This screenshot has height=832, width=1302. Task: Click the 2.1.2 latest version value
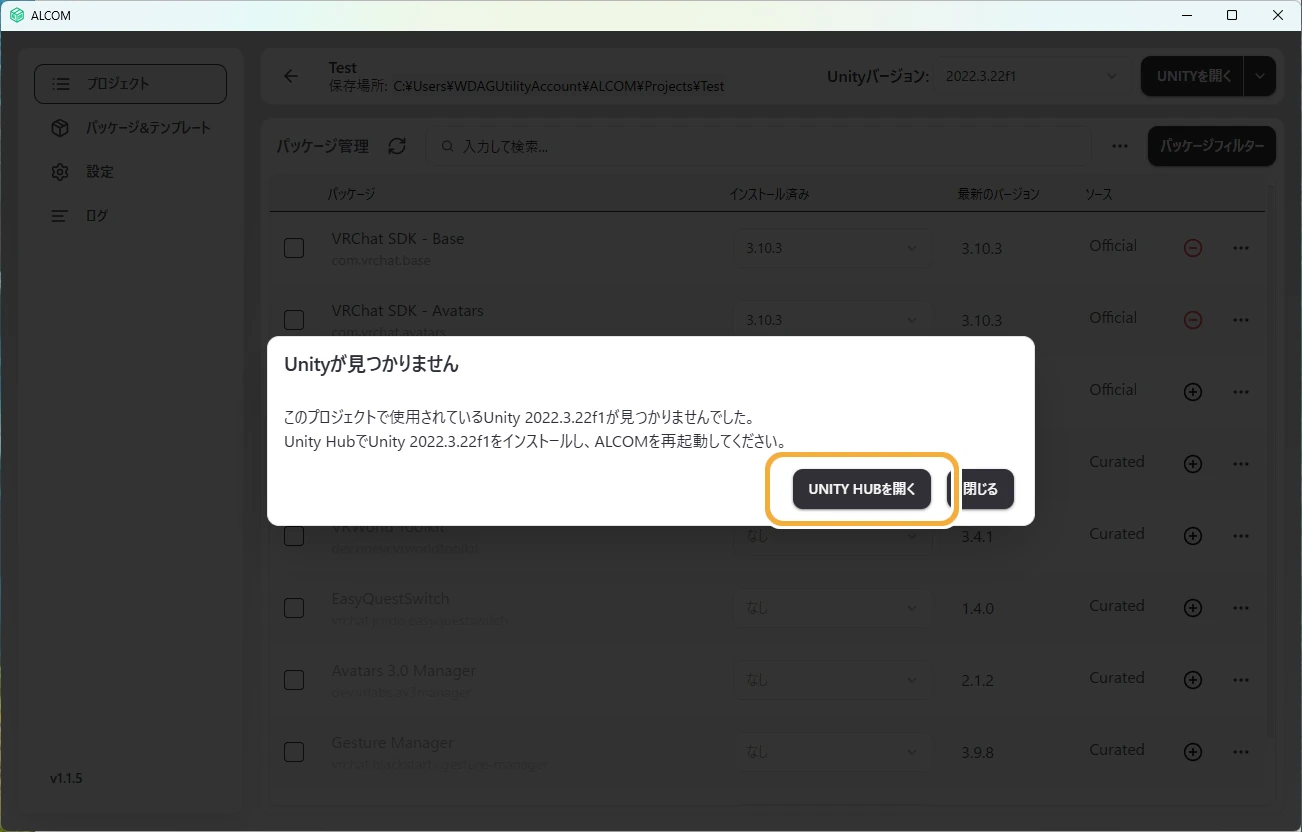click(x=978, y=680)
